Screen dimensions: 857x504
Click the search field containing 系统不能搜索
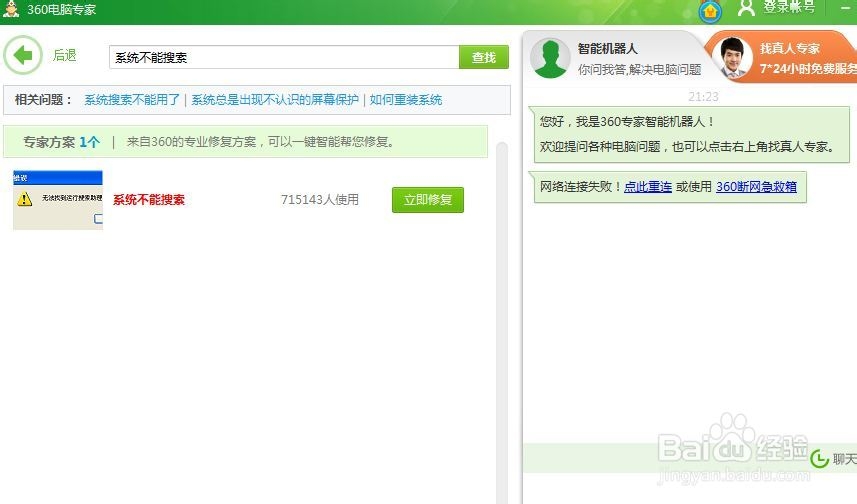coord(284,57)
